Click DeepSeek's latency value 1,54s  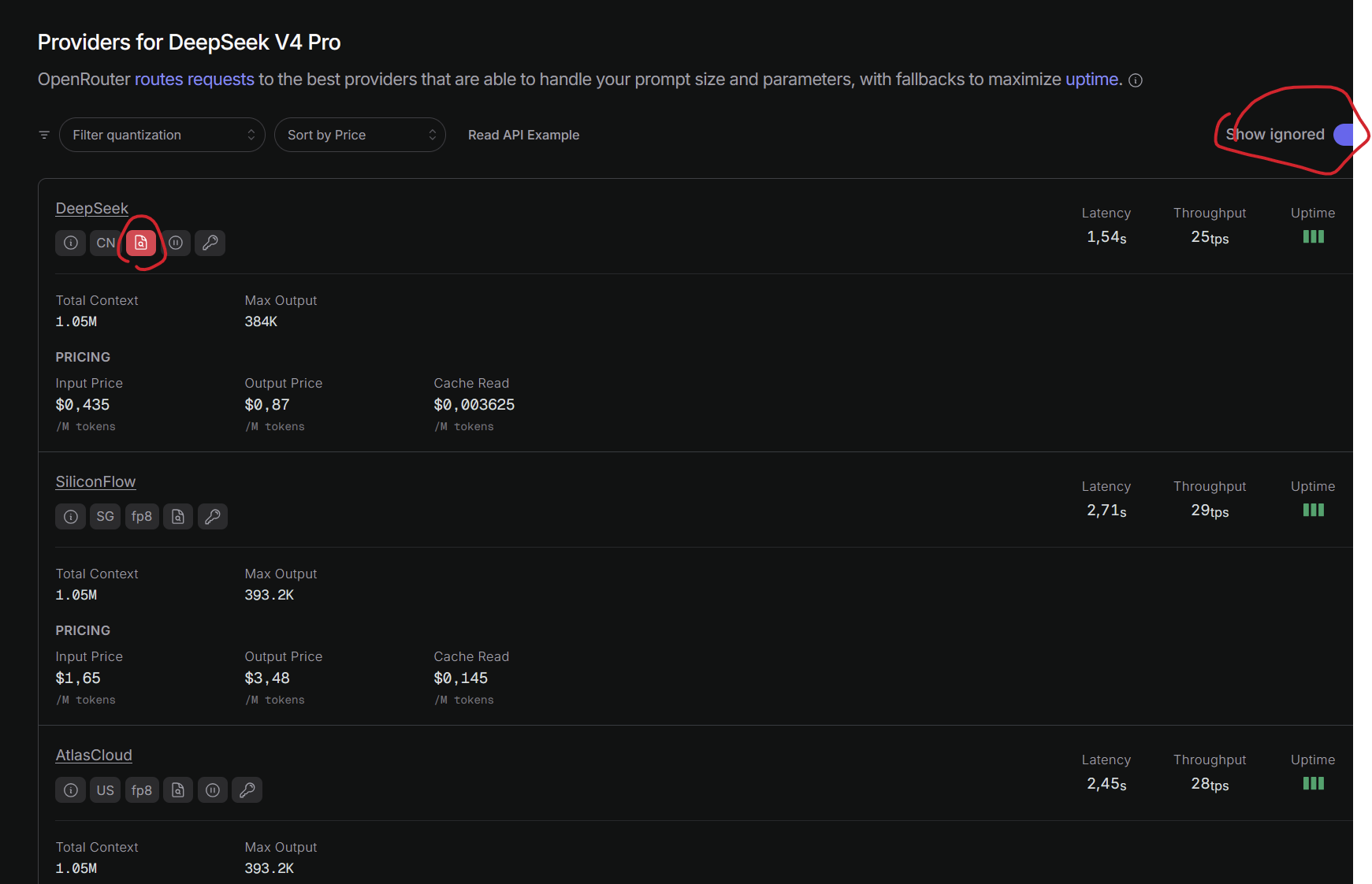click(x=1106, y=237)
